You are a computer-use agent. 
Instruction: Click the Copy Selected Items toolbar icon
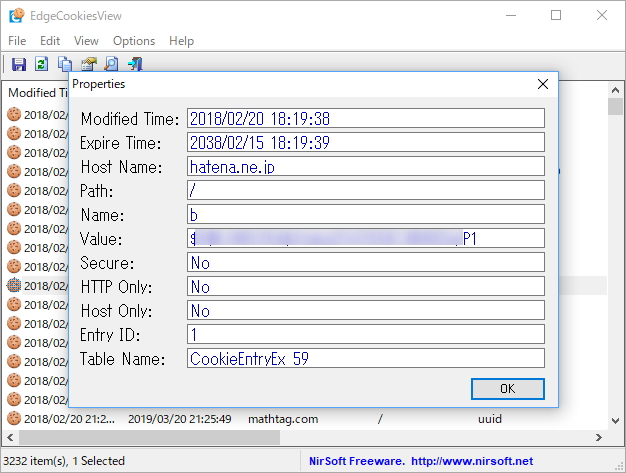(x=65, y=64)
